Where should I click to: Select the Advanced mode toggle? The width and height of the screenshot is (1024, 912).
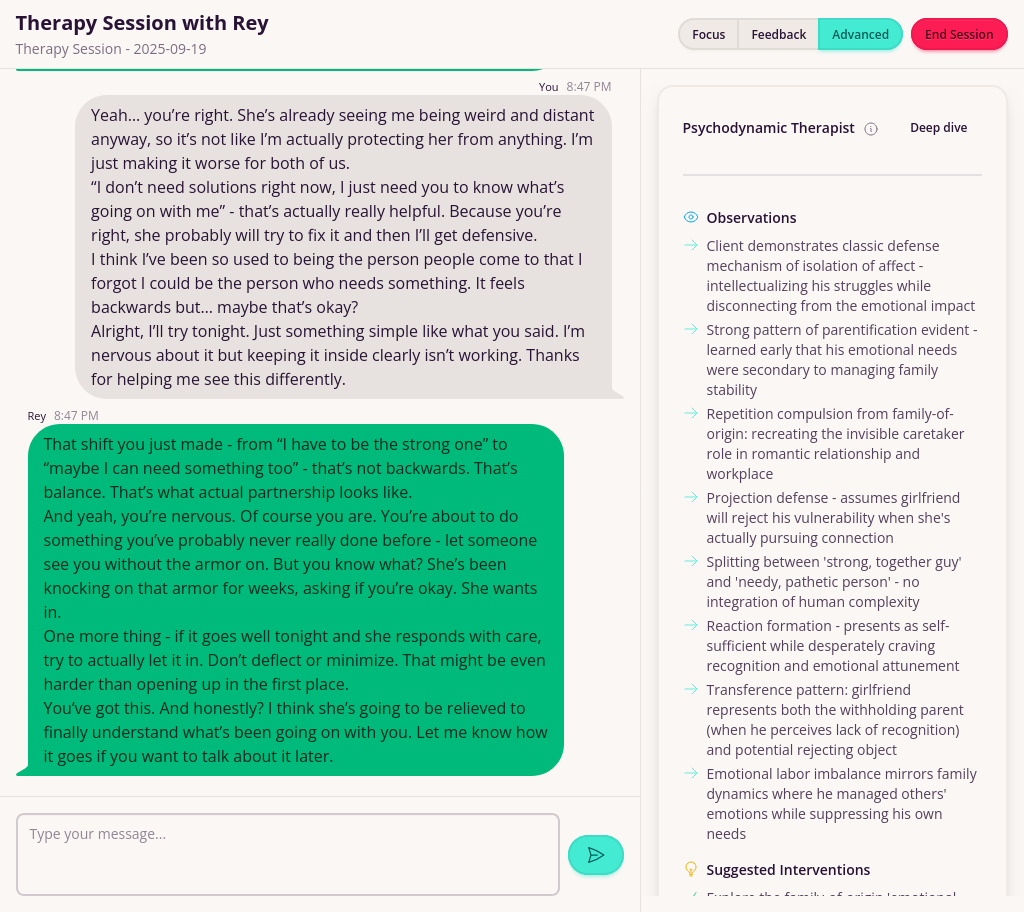[860, 34]
